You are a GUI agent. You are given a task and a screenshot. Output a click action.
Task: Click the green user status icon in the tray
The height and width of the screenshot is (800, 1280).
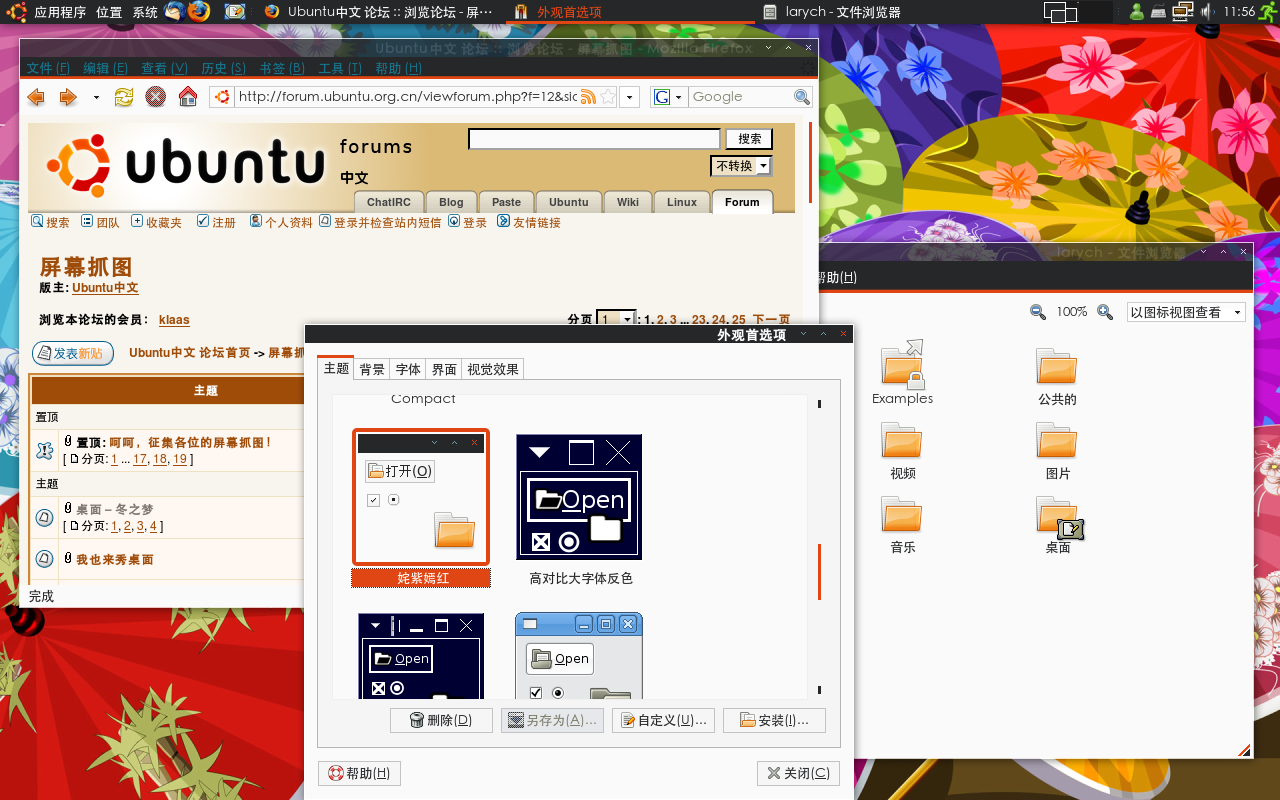point(1137,12)
